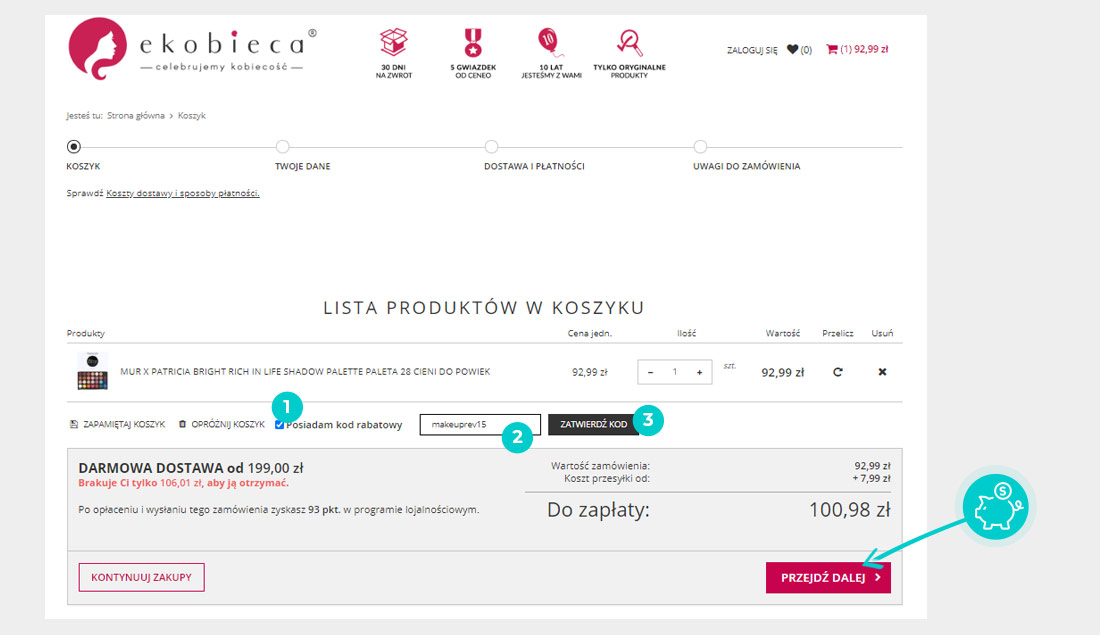Click the Koszyk step label

click(83, 166)
